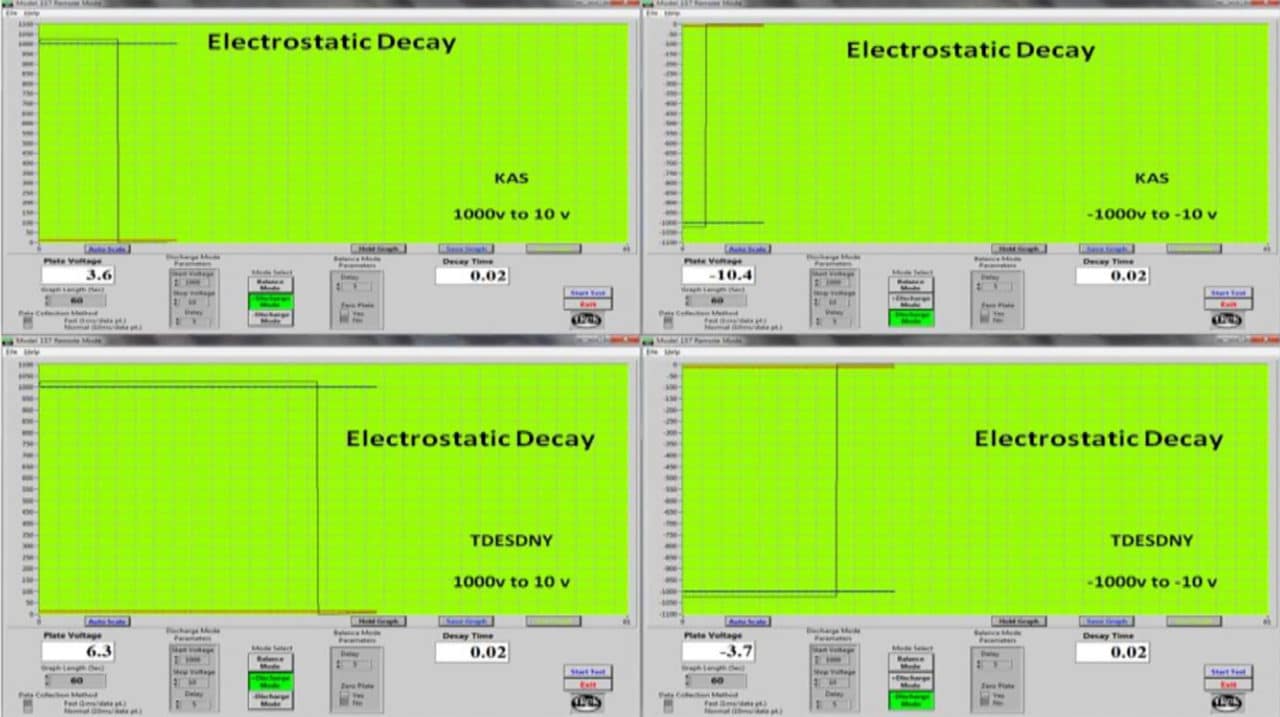Screen dimensions: 1280x717
Task: Click Graph Length stepper in -10.4 voltage window
Action: point(686,300)
